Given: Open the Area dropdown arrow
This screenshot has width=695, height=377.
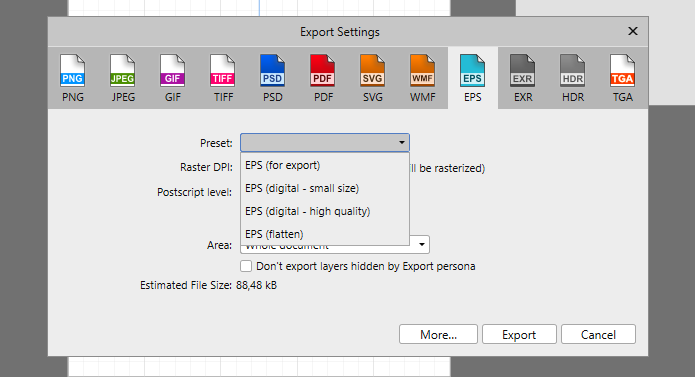Looking at the screenshot, I should point(422,245).
